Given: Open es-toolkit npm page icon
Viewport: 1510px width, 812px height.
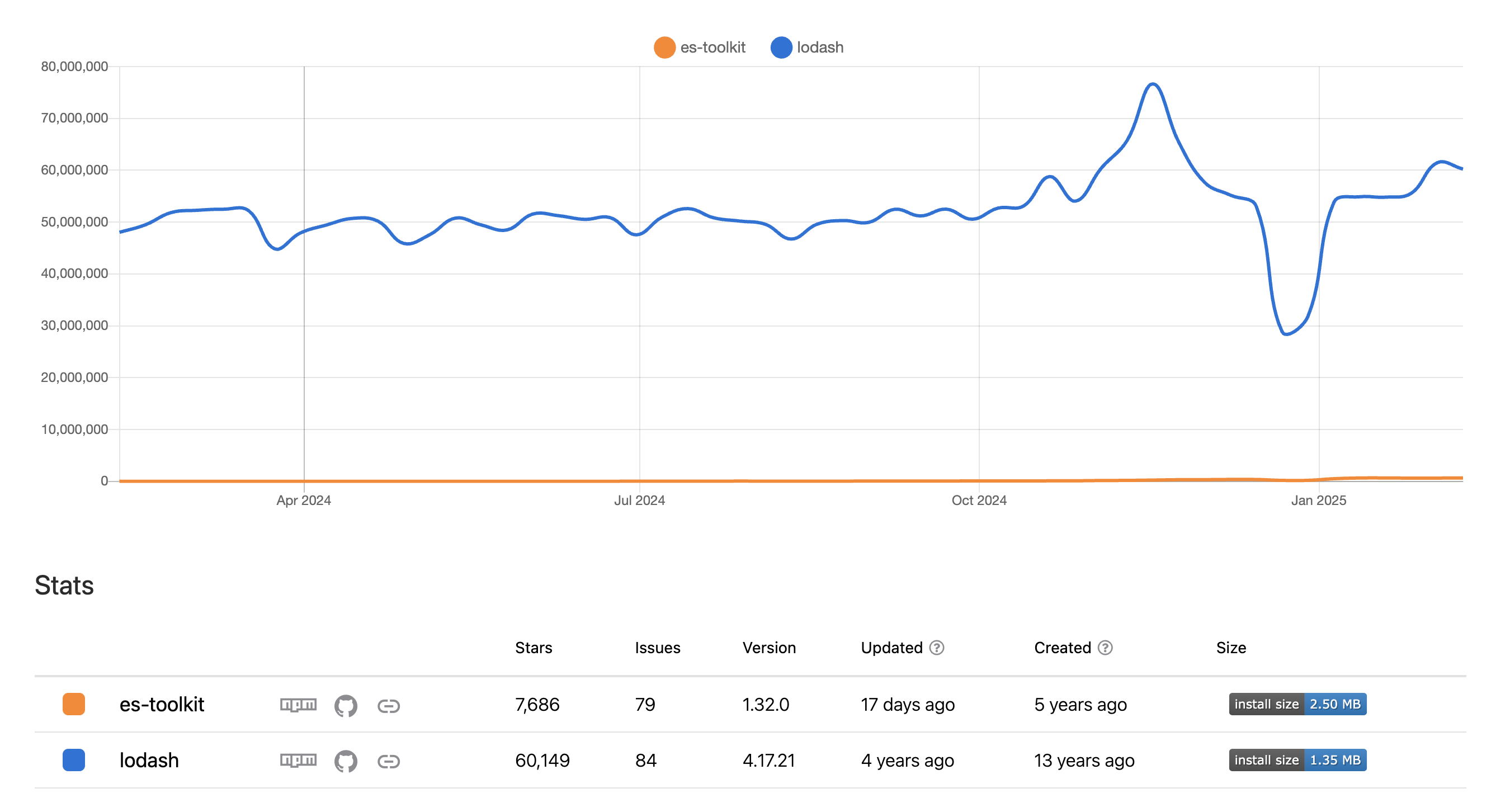Looking at the screenshot, I should (298, 704).
